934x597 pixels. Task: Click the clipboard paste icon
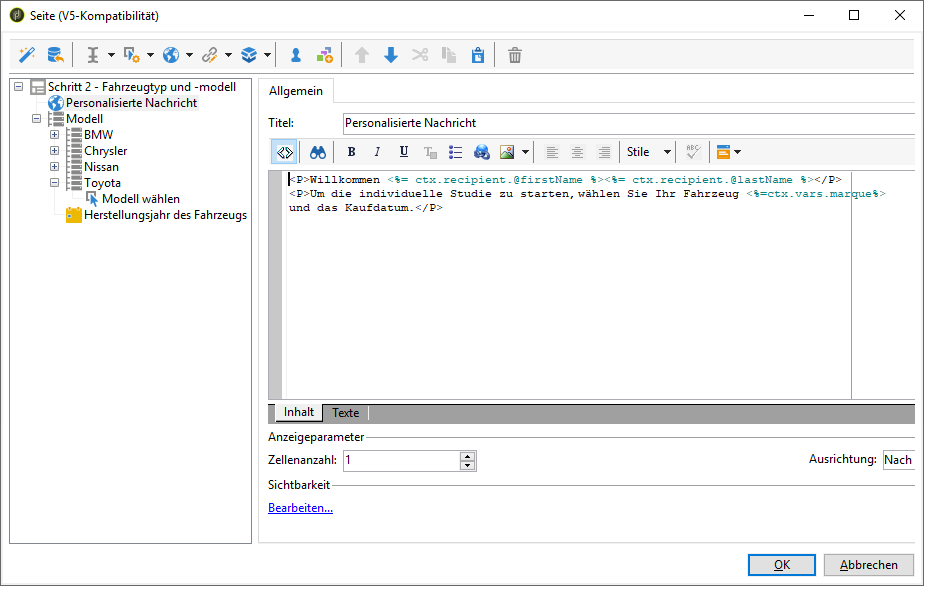478,55
